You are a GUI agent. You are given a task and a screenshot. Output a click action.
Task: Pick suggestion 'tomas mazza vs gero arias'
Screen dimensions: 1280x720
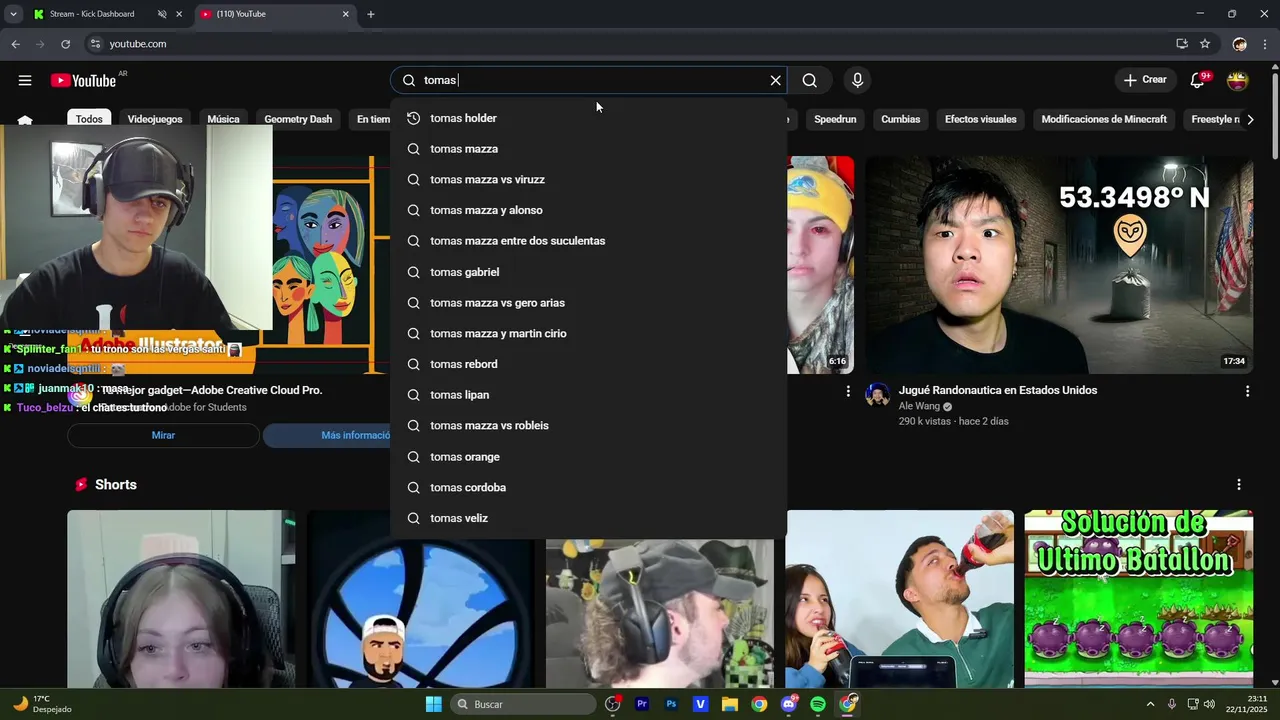(x=588, y=303)
